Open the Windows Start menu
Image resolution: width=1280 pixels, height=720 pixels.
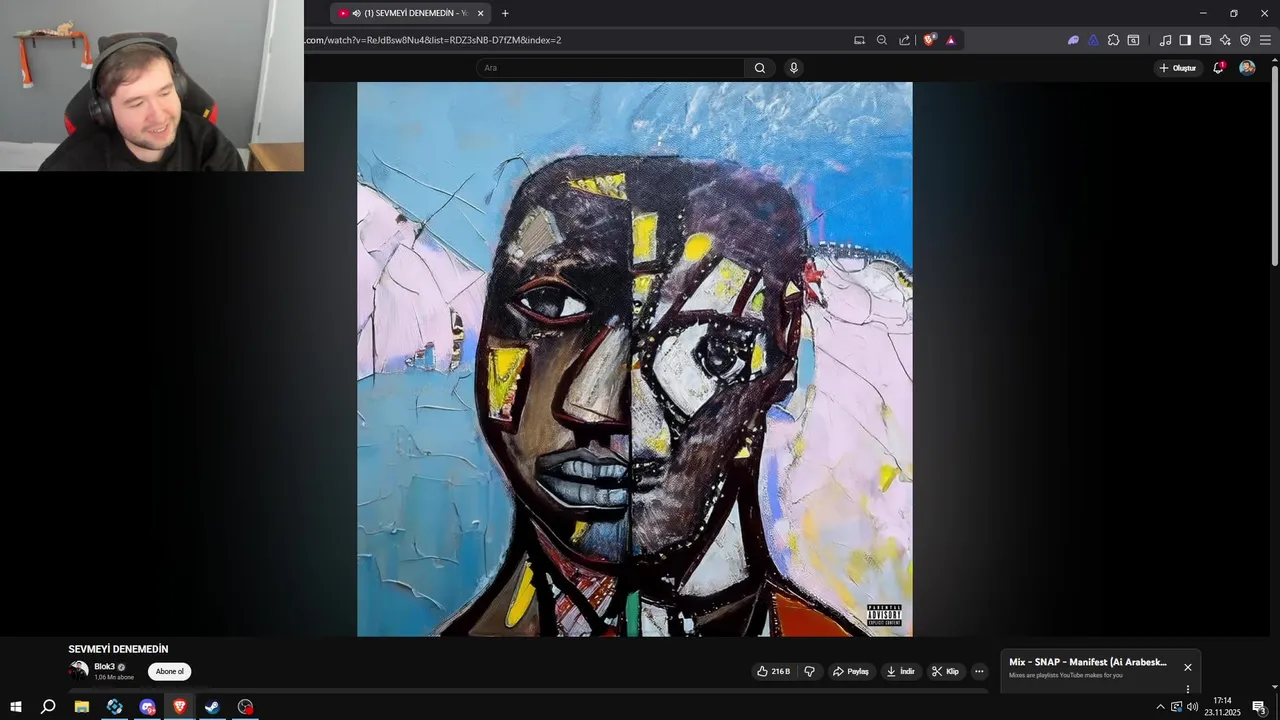point(16,707)
